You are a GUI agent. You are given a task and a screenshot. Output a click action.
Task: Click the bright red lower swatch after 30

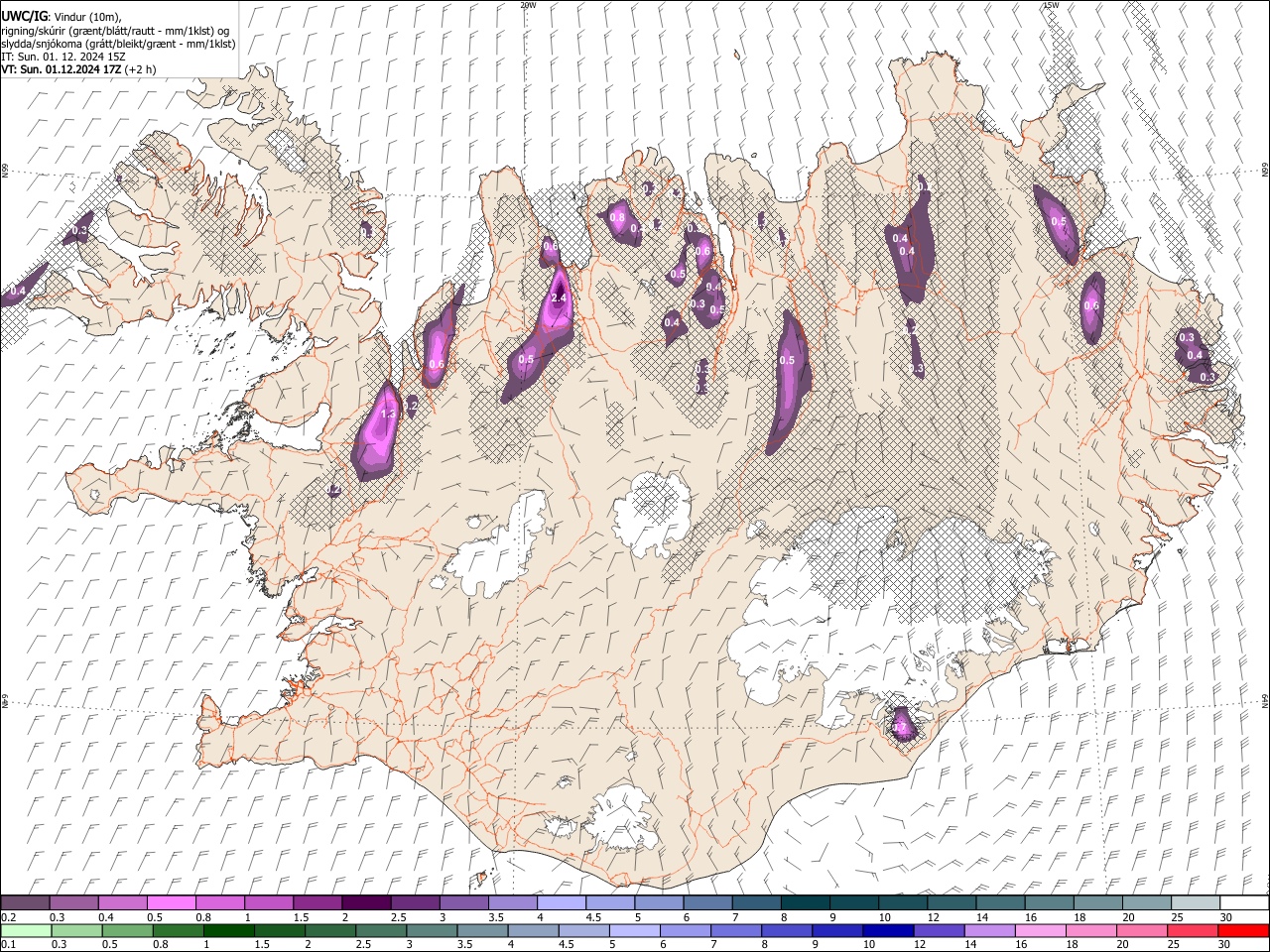coord(1242,931)
